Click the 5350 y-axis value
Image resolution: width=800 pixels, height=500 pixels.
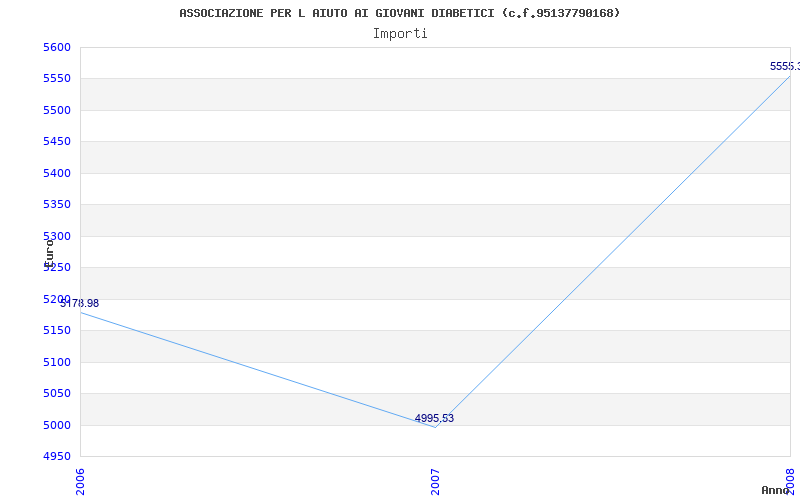(x=57, y=205)
